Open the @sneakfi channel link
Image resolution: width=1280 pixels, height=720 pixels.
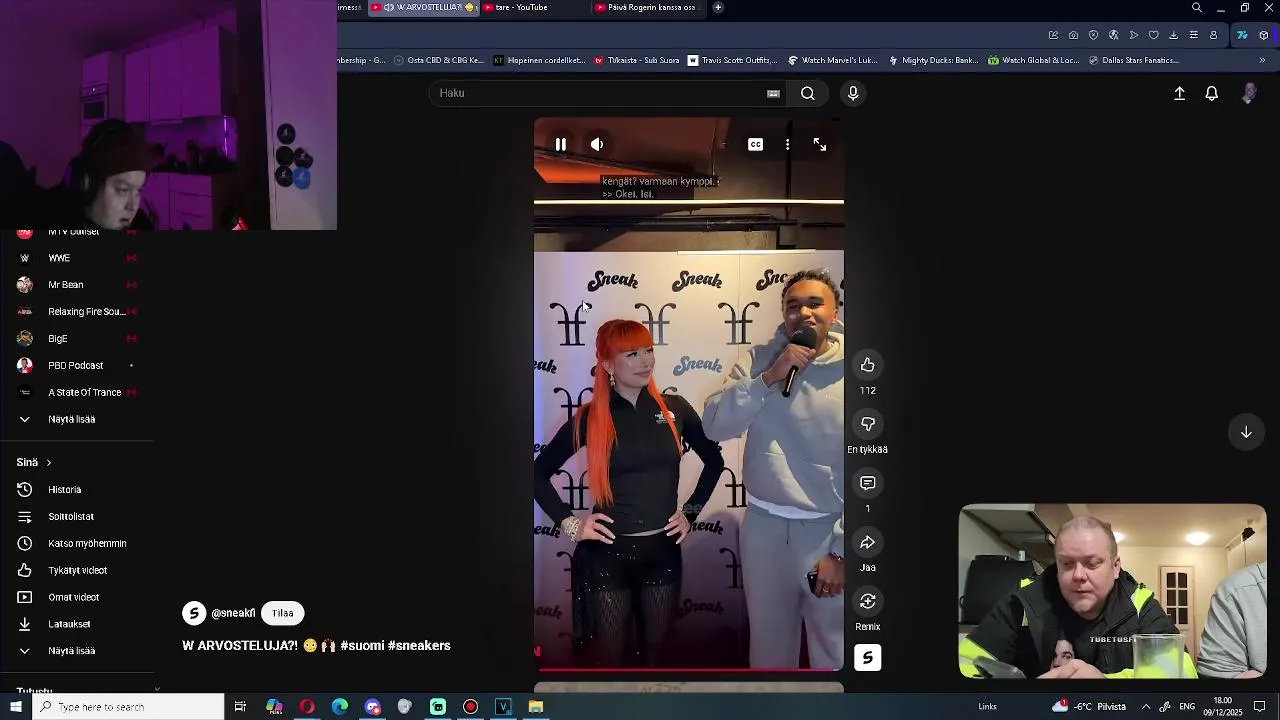pyautogui.click(x=233, y=613)
